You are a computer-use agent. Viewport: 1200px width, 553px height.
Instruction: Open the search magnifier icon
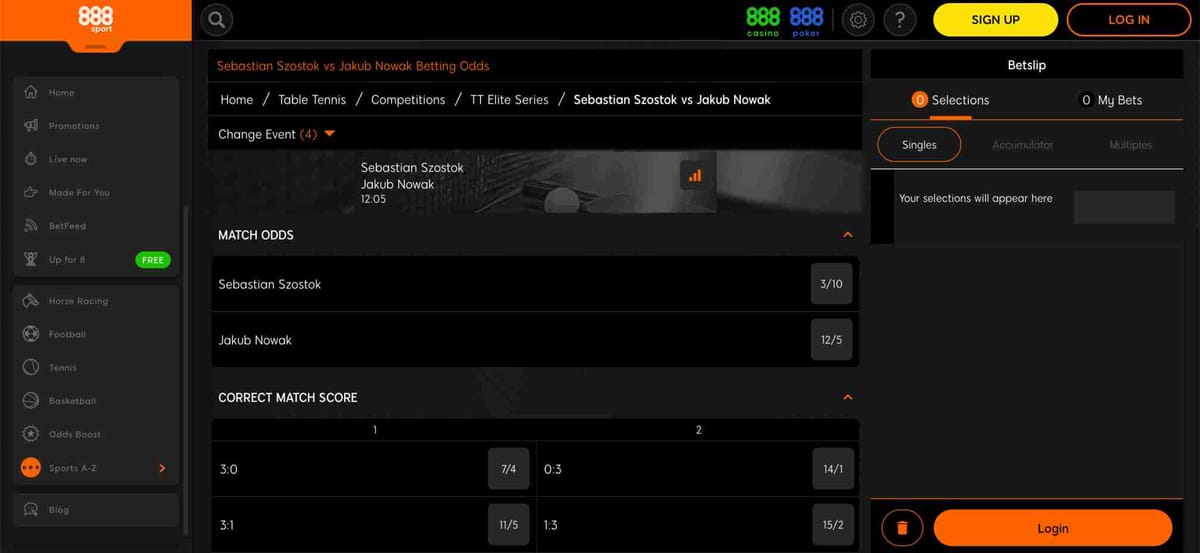tap(217, 19)
